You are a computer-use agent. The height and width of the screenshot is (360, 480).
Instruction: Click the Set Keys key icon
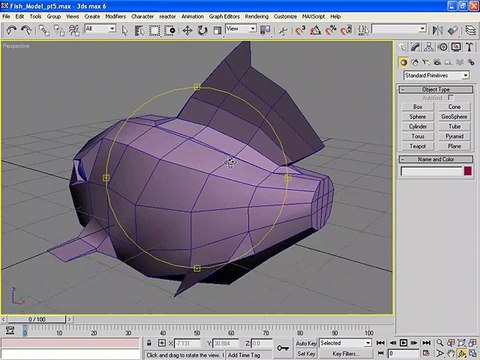tap(283, 348)
